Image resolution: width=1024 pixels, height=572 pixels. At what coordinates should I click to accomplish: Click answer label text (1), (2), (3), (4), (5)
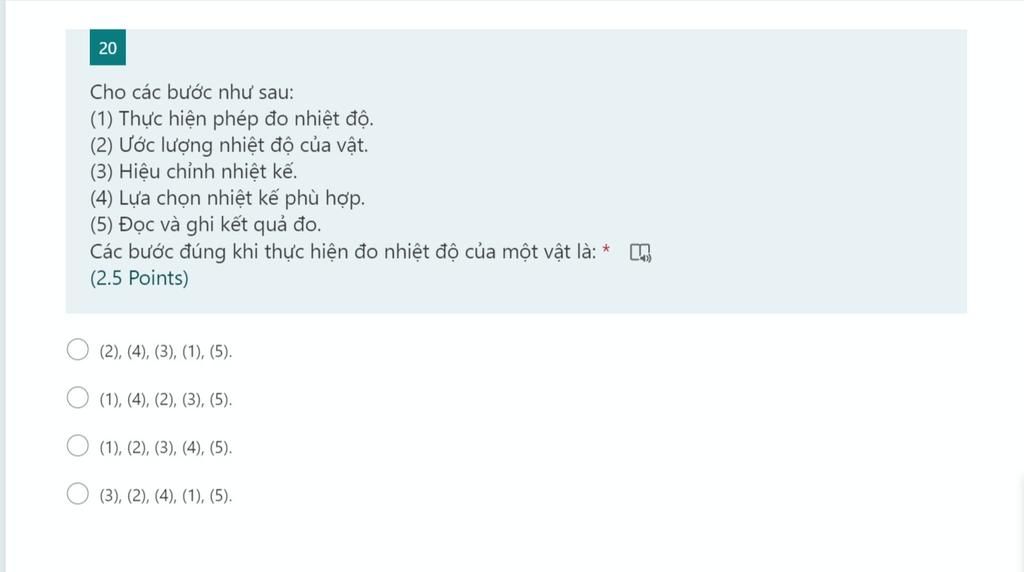(x=166, y=448)
